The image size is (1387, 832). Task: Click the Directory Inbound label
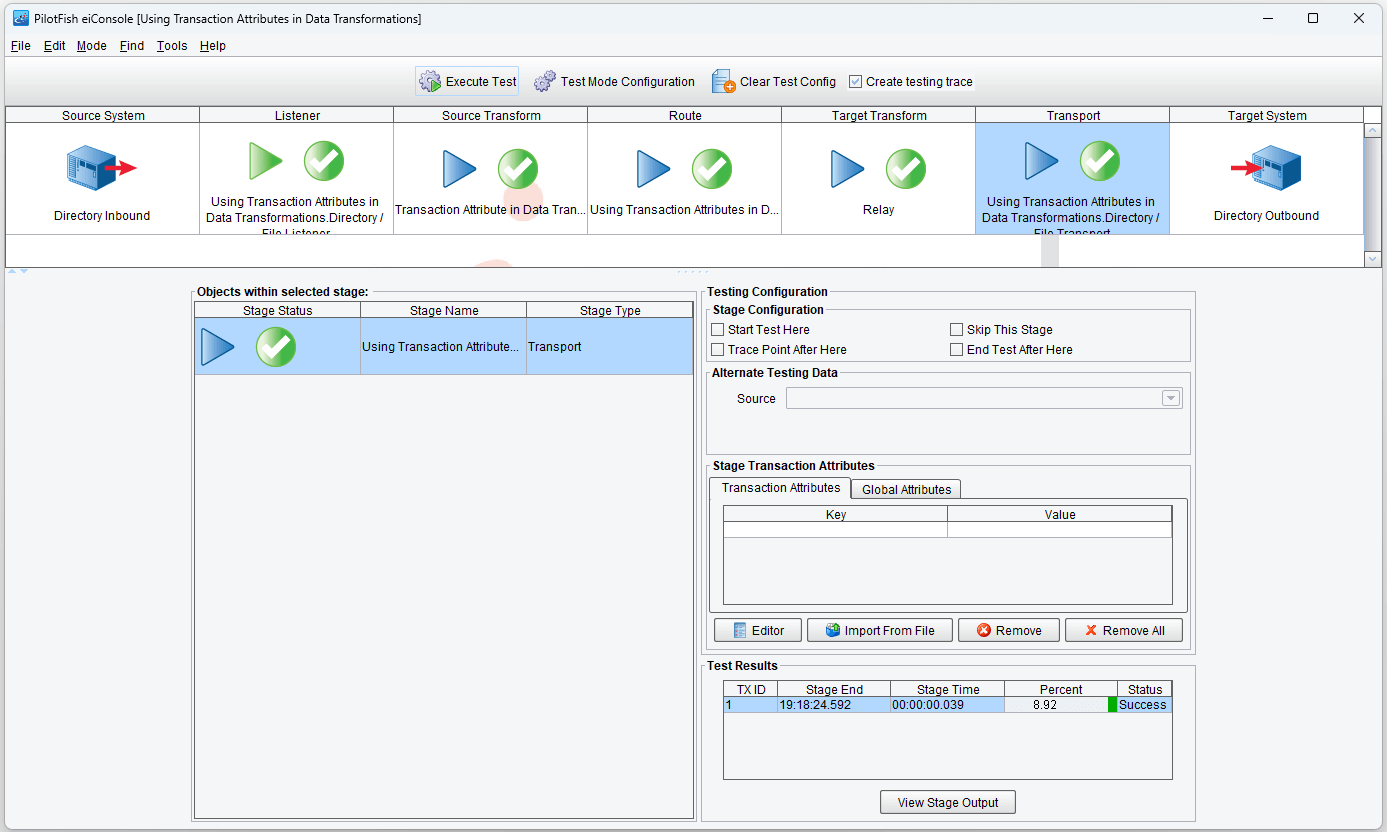coord(102,216)
